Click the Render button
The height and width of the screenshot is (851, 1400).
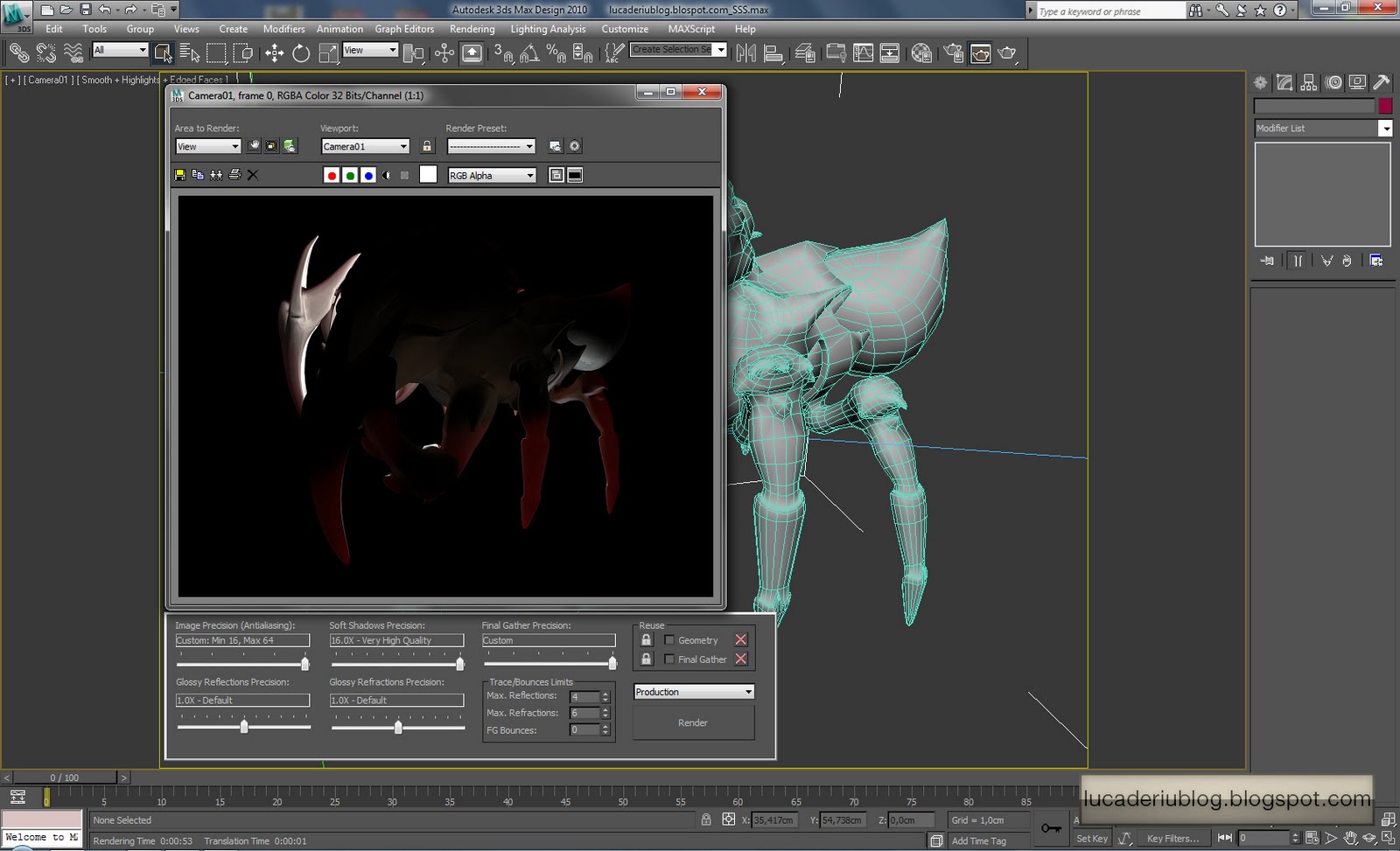[x=693, y=722]
